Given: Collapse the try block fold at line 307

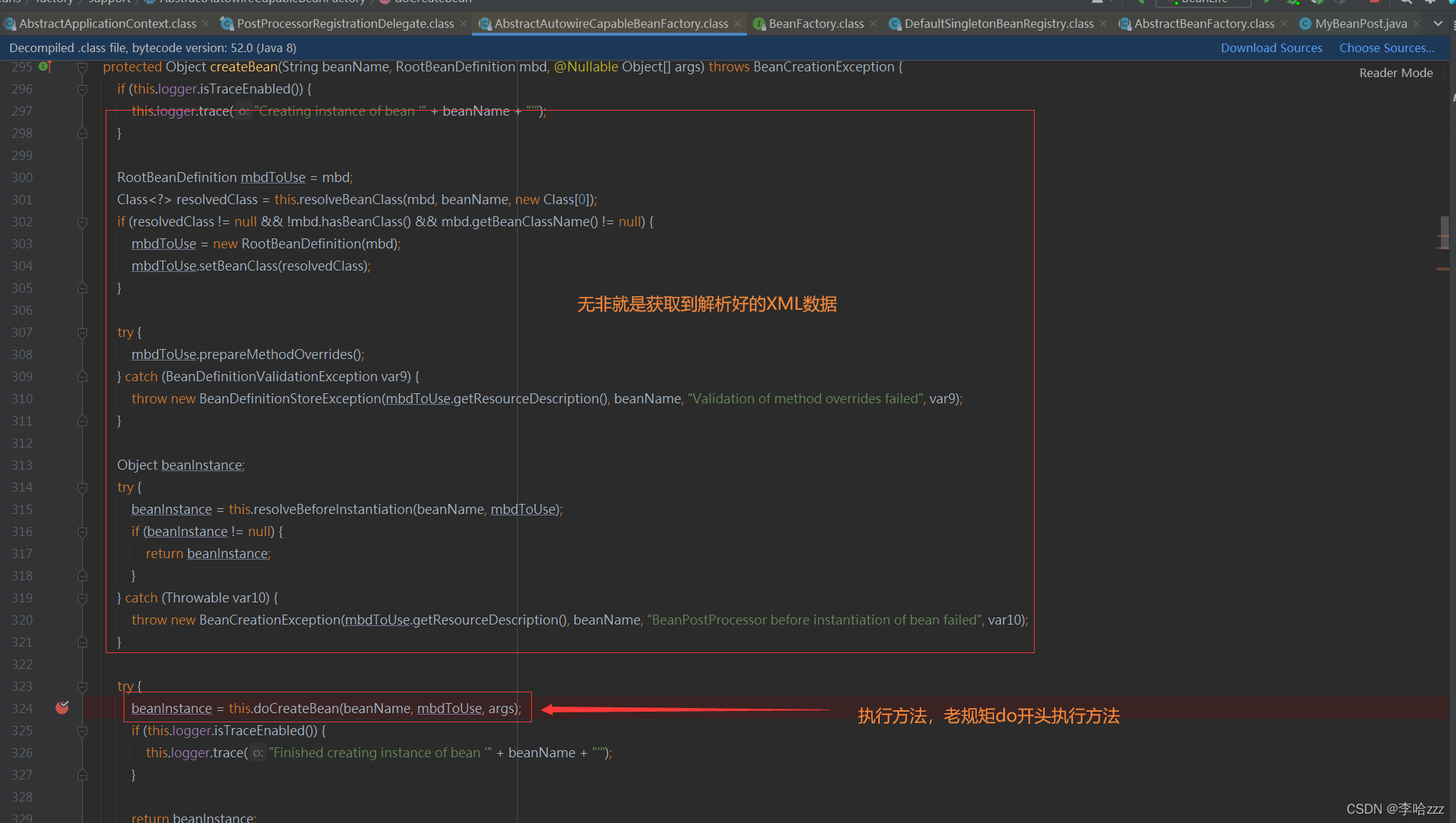Looking at the screenshot, I should pyautogui.click(x=82, y=333).
